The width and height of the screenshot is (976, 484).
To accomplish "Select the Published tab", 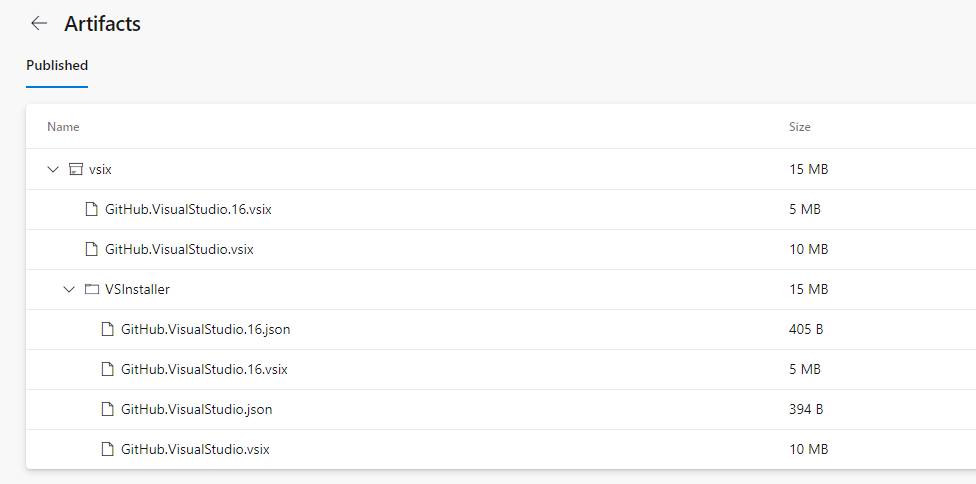I will pyautogui.click(x=57, y=65).
